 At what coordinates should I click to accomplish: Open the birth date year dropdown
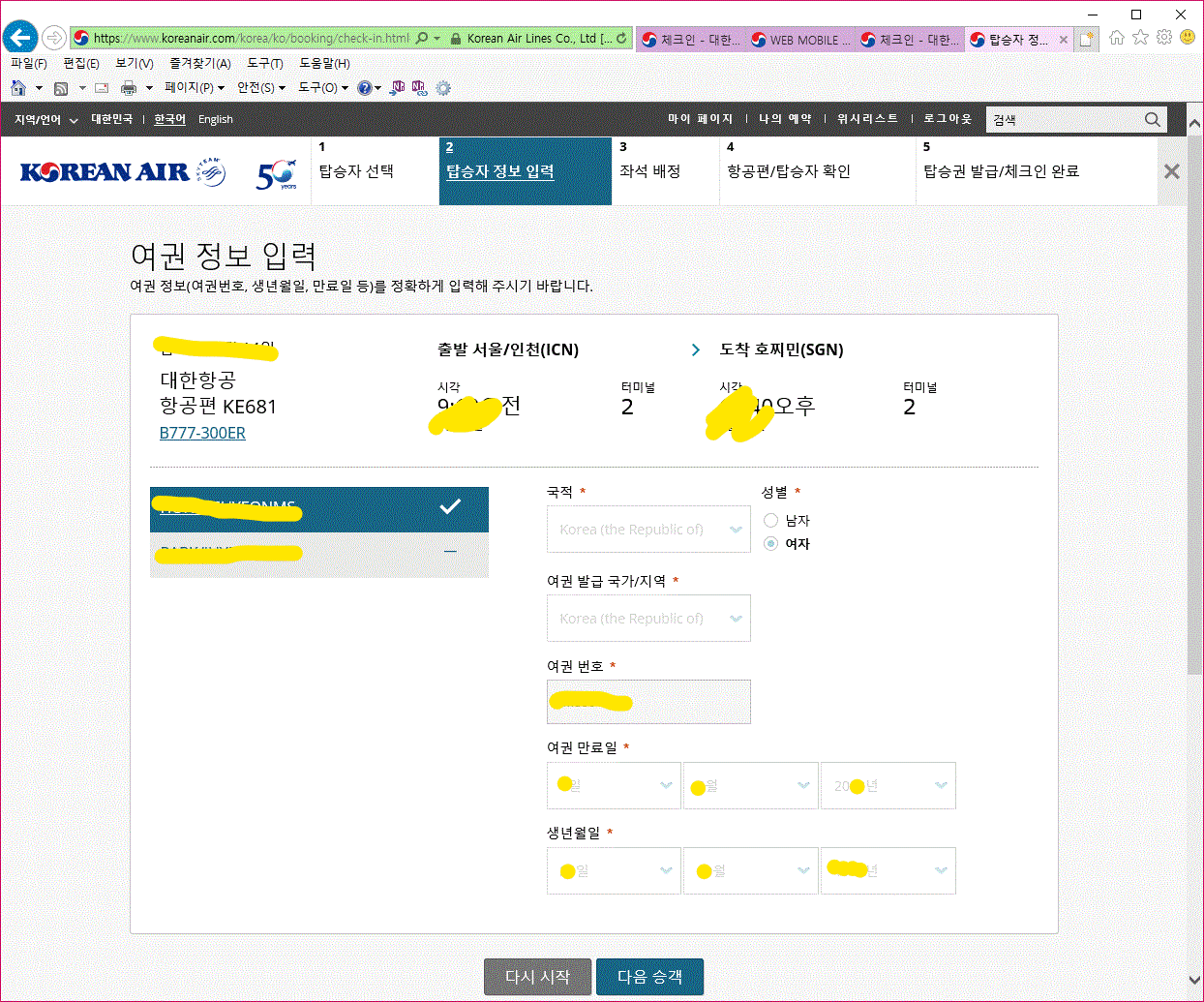tap(888, 870)
